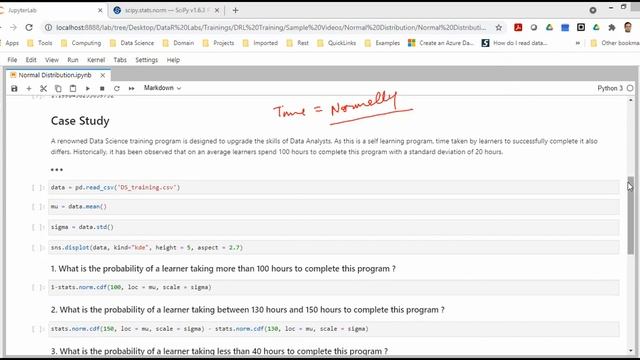
Task: Cut selected cell with scissors icon
Action: click(x=44, y=88)
